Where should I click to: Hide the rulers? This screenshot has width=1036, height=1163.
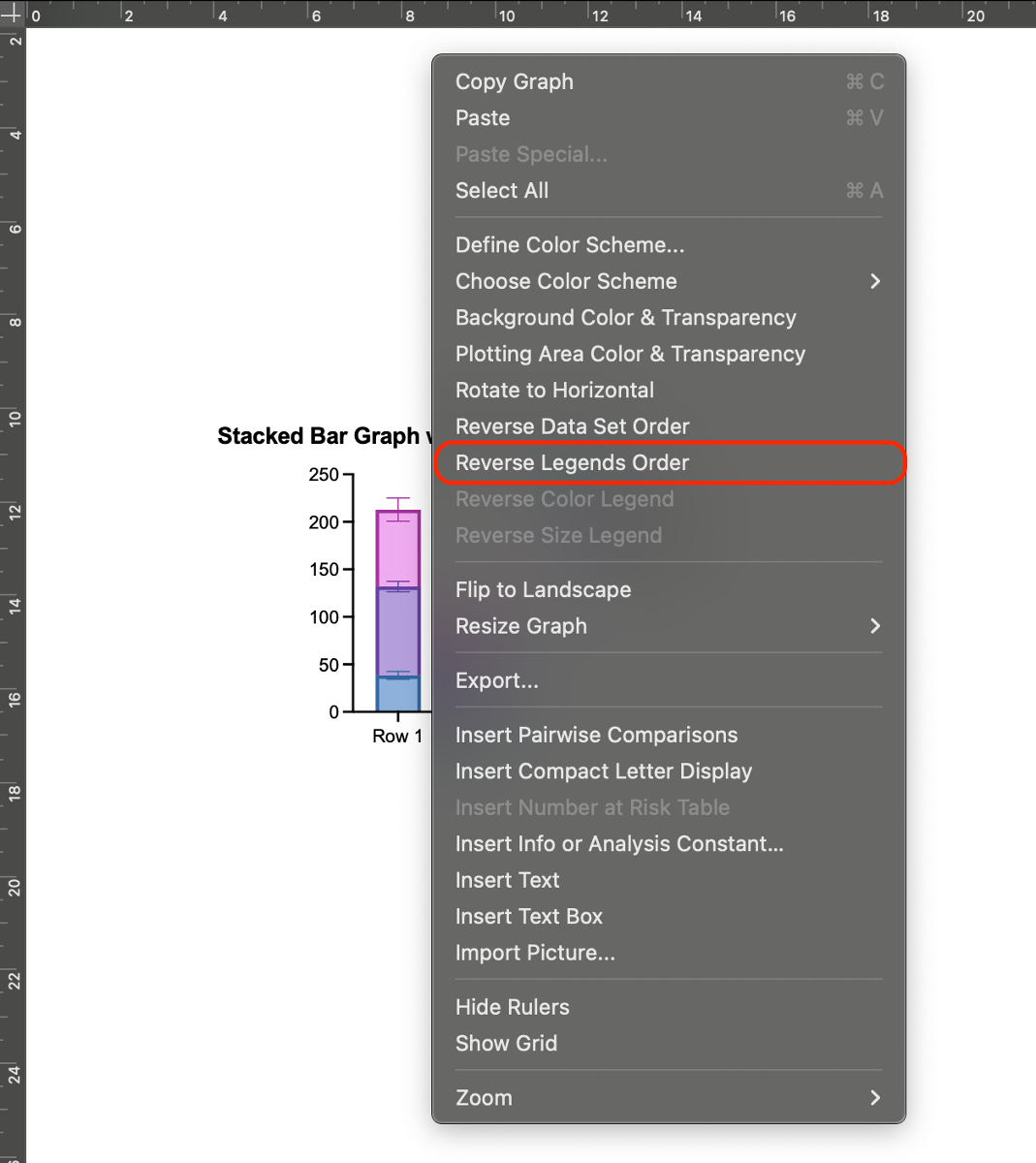point(512,1007)
